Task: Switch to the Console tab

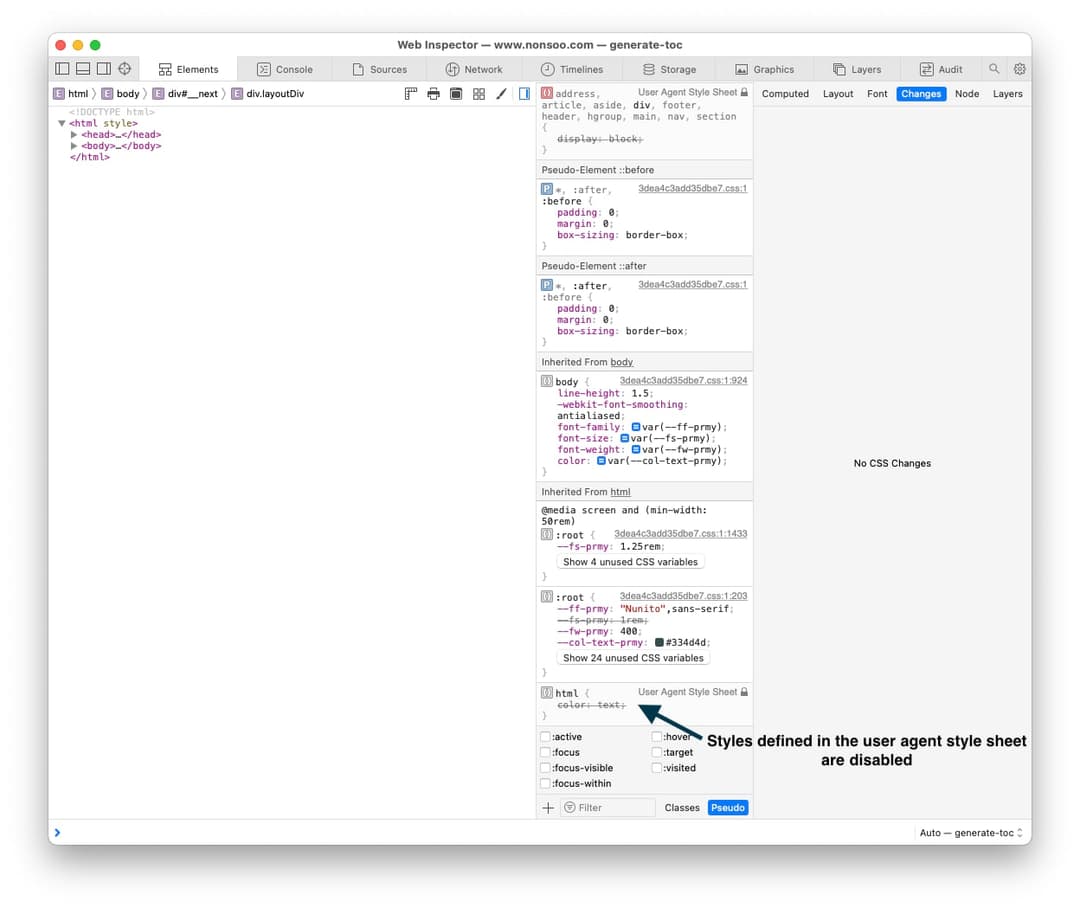Action: tap(286, 69)
